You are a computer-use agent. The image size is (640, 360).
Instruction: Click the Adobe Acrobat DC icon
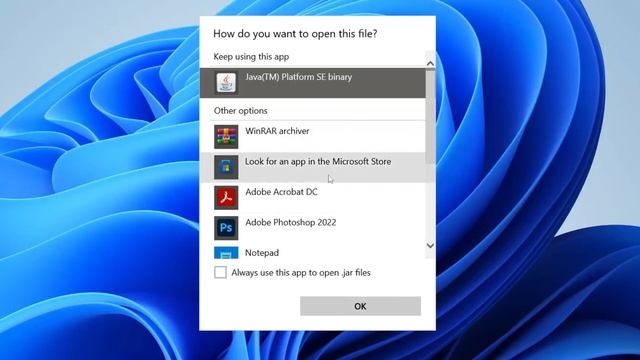click(x=226, y=198)
